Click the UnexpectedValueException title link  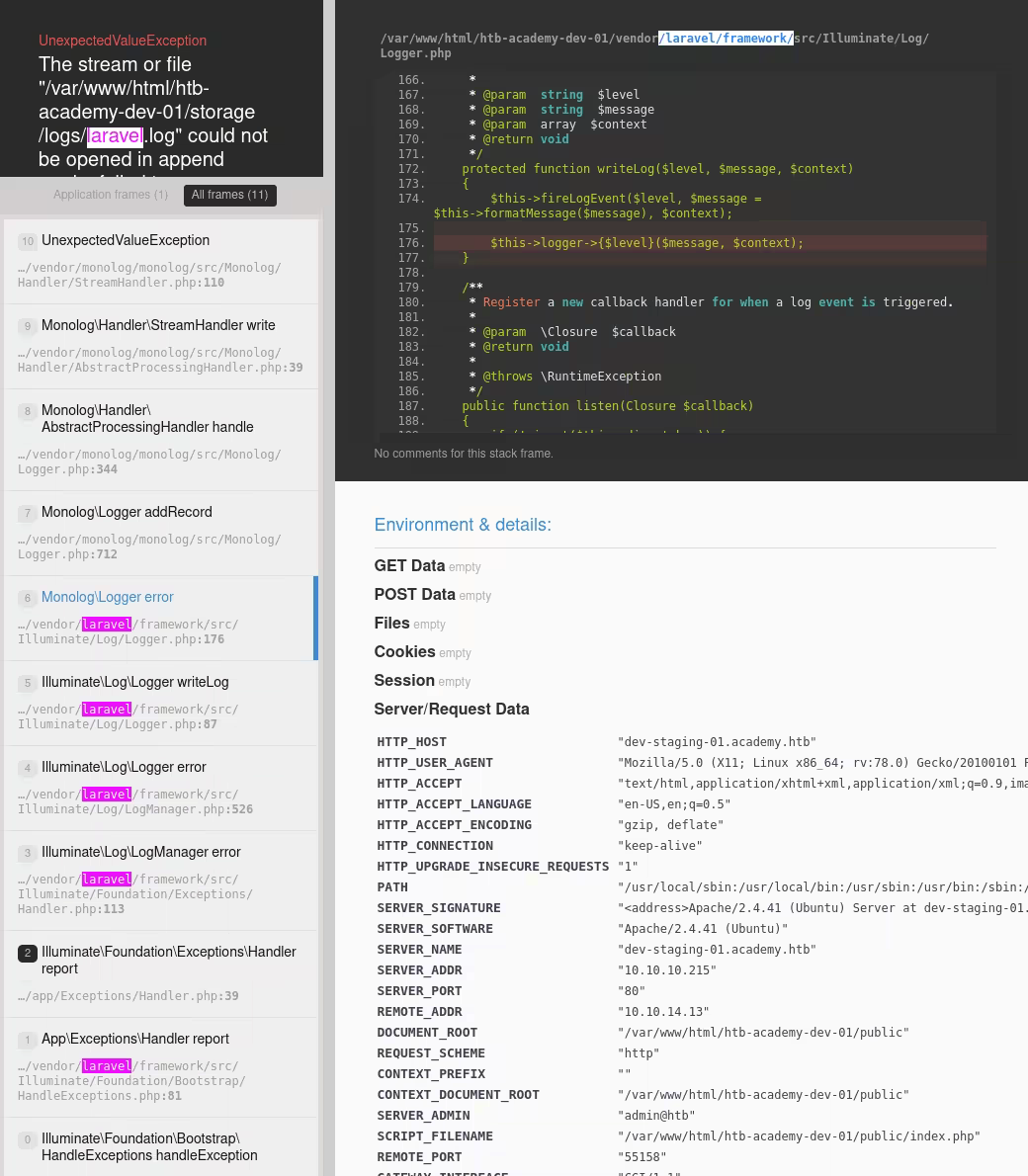123,41
